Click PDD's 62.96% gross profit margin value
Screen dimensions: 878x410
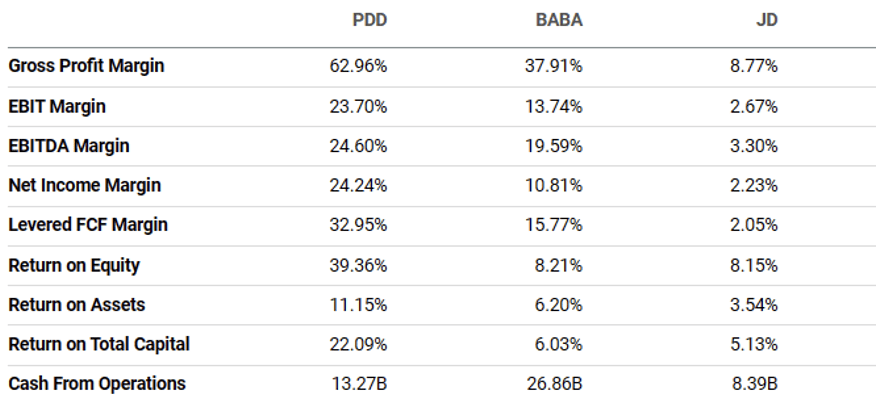tap(358, 67)
